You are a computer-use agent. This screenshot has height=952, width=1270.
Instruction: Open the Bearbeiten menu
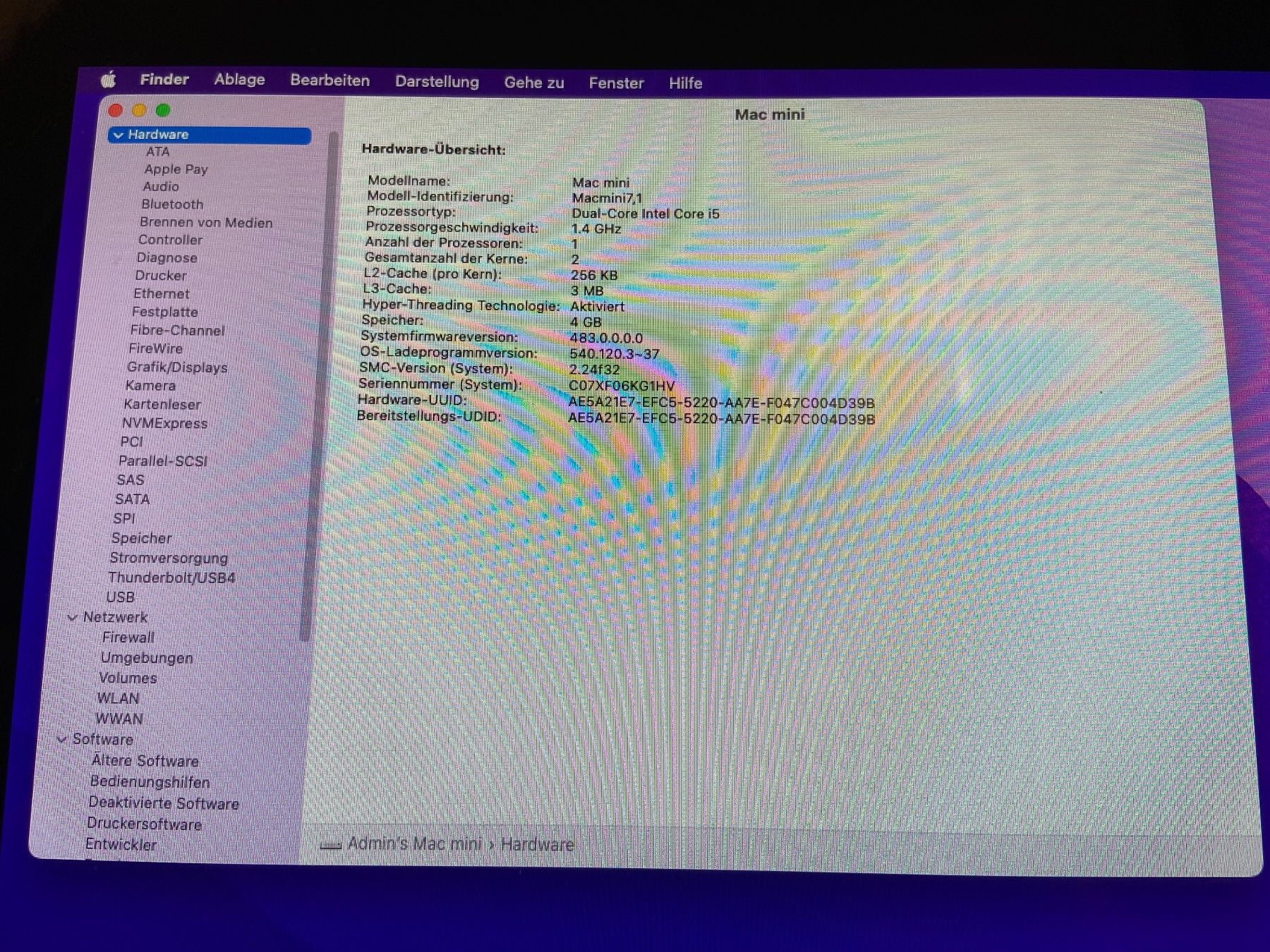(x=330, y=80)
